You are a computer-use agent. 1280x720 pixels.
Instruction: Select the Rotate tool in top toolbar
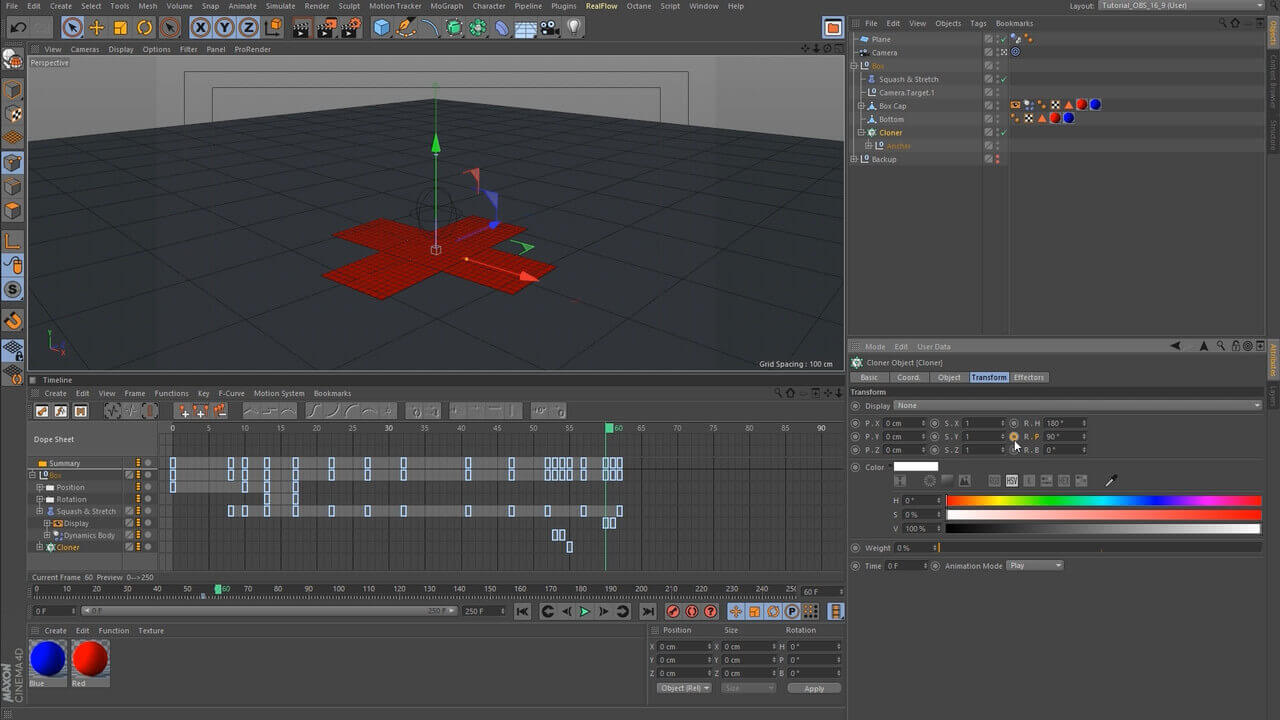[x=145, y=28]
